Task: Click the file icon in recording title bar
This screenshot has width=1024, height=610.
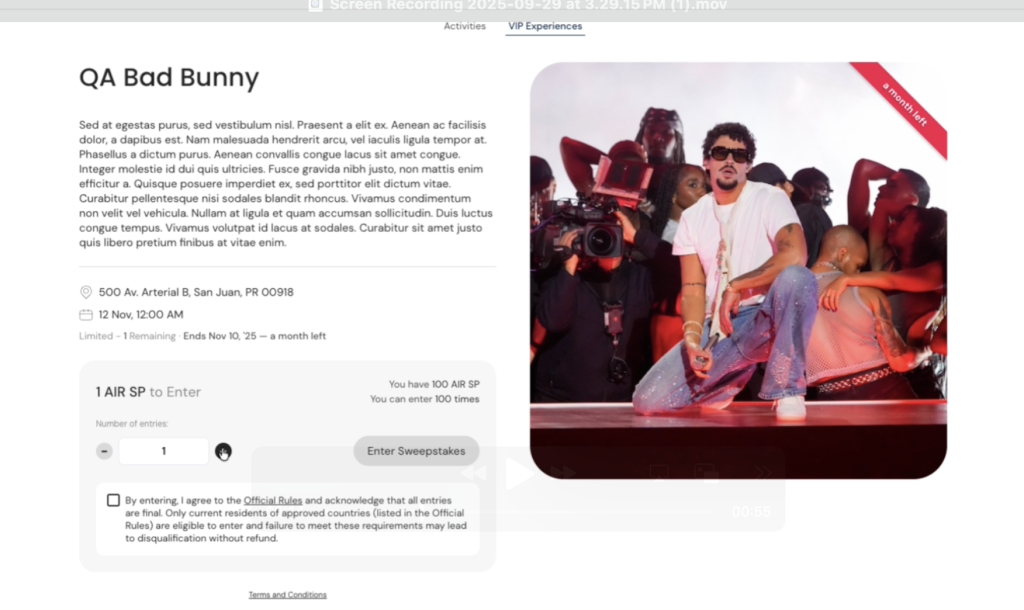Action: tap(315, 5)
